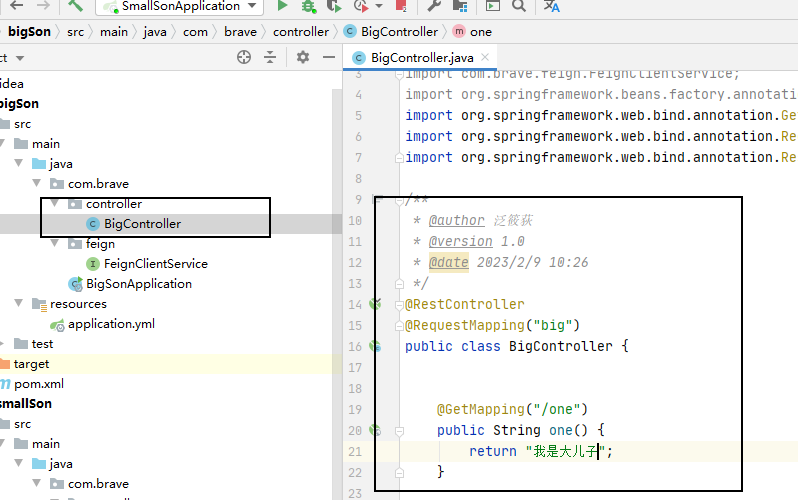Image resolution: width=798 pixels, height=500 pixels.
Task: Stop the running application
Action: pyautogui.click(x=401, y=6)
